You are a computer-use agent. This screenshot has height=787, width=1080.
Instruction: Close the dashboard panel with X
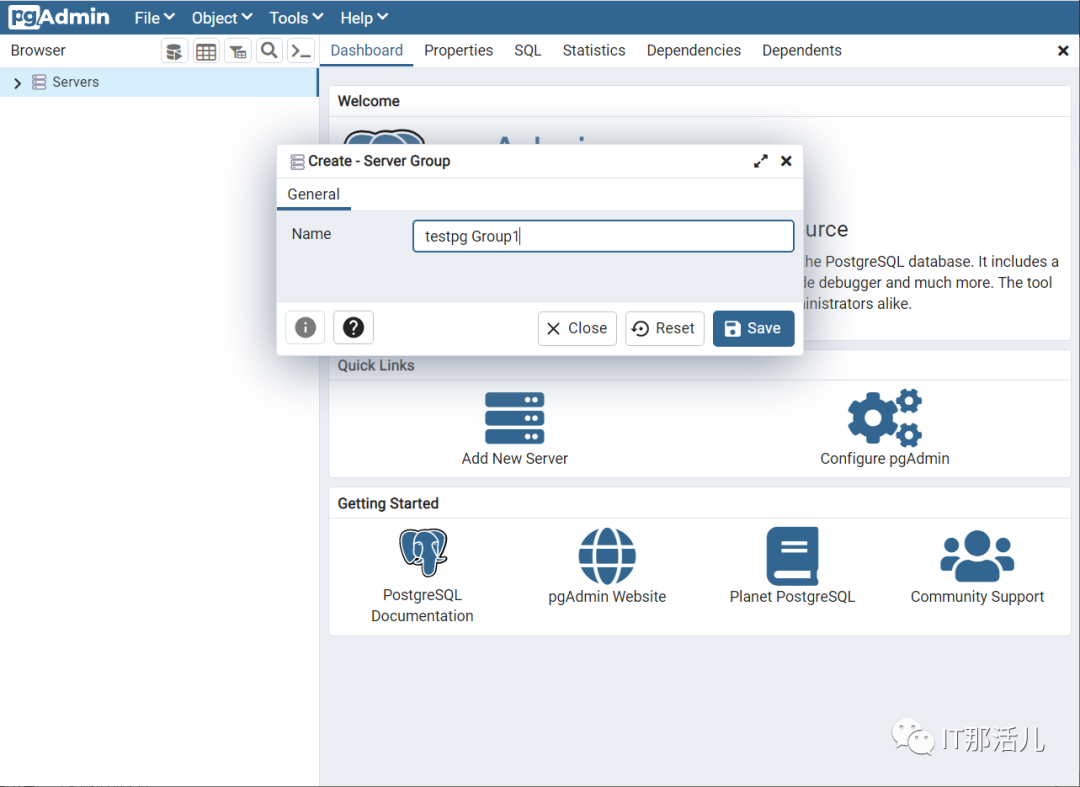[x=1063, y=51]
